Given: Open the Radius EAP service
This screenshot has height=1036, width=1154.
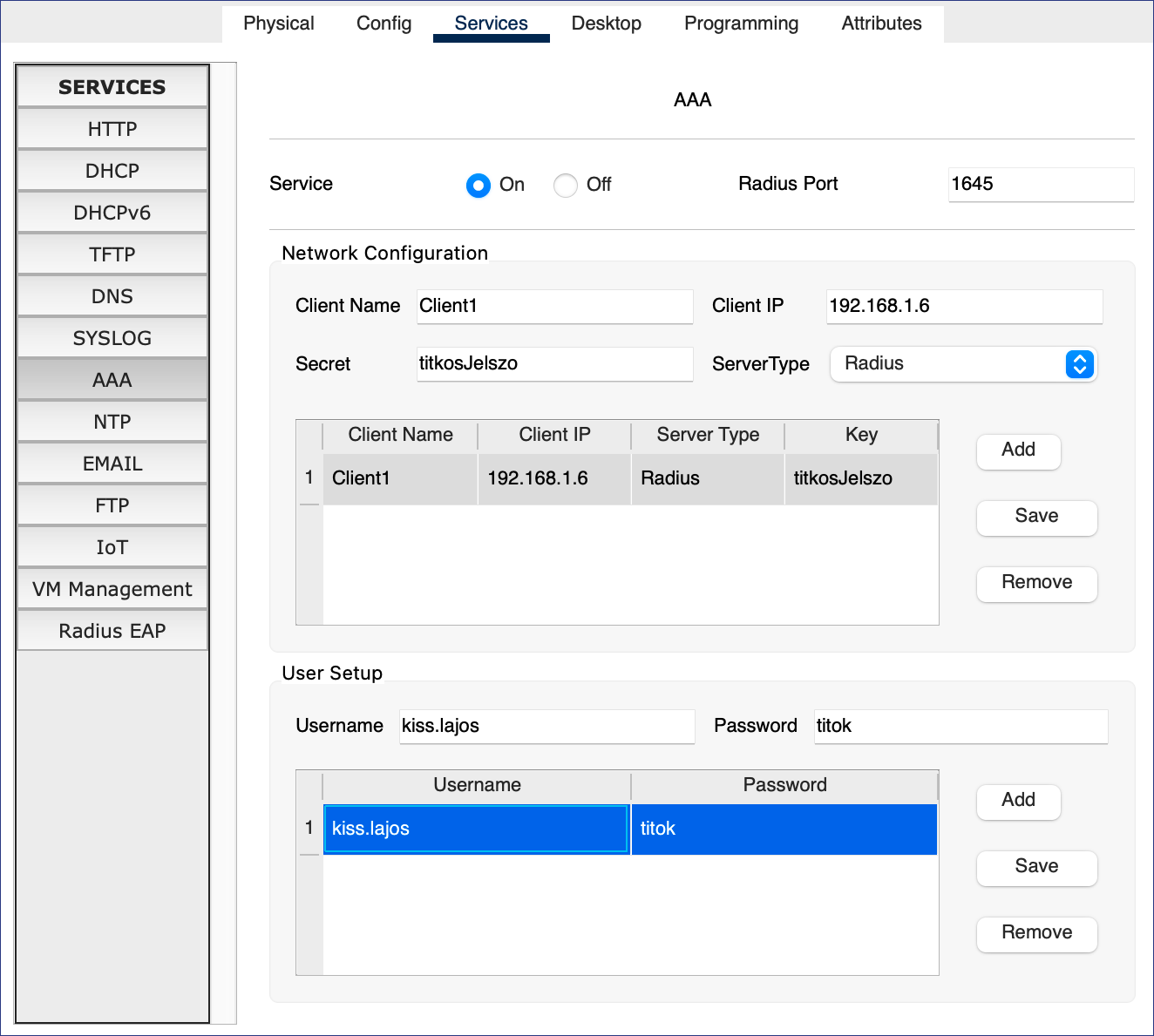Looking at the screenshot, I should (x=112, y=631).
